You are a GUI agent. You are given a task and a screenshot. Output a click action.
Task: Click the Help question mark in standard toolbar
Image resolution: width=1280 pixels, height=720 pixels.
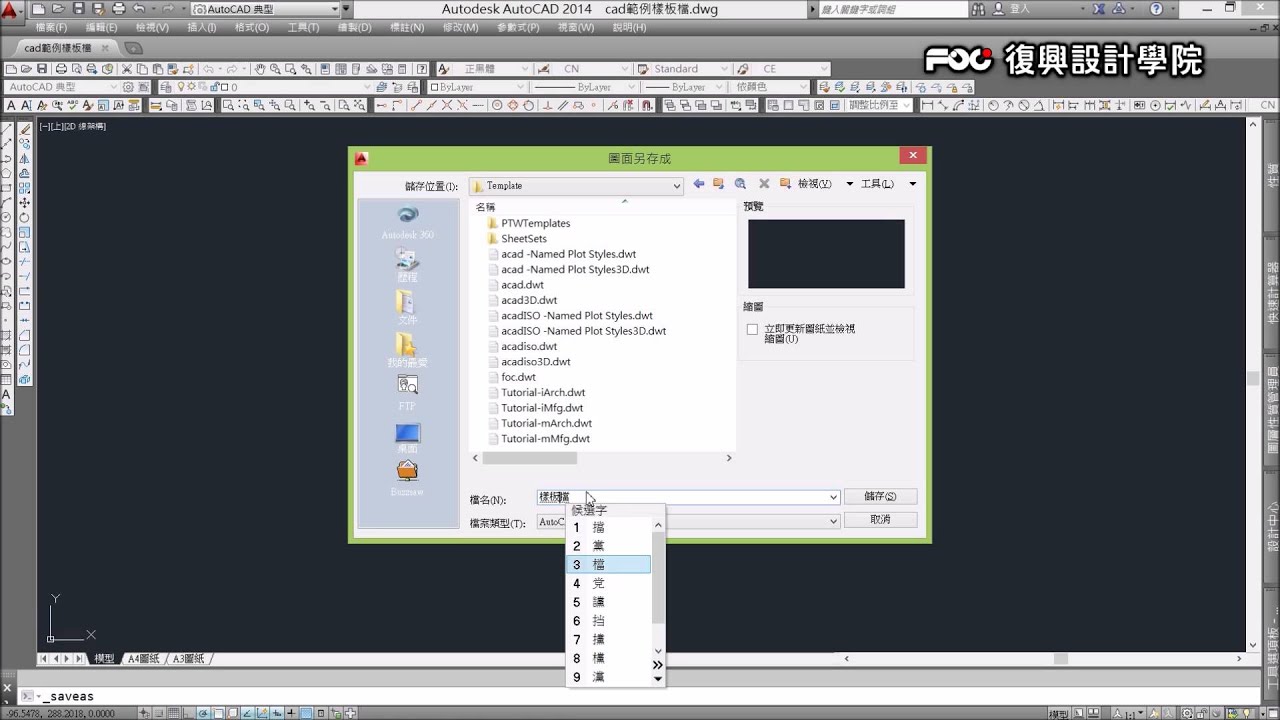[421, 69]
